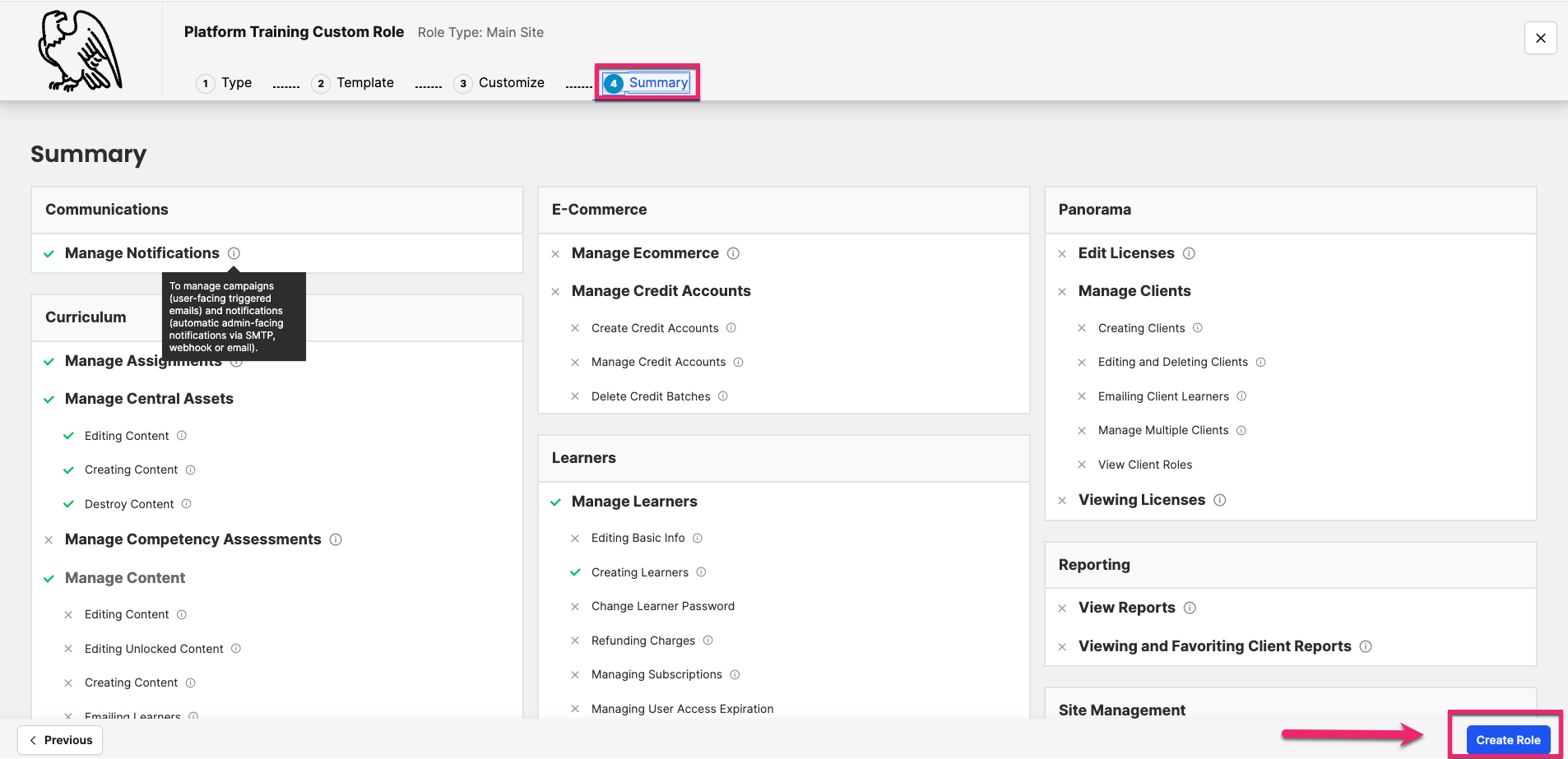Open info icon for Creating Learners
The width and height of the screenshot is (1568, 759).
click(x=701, y=572)
